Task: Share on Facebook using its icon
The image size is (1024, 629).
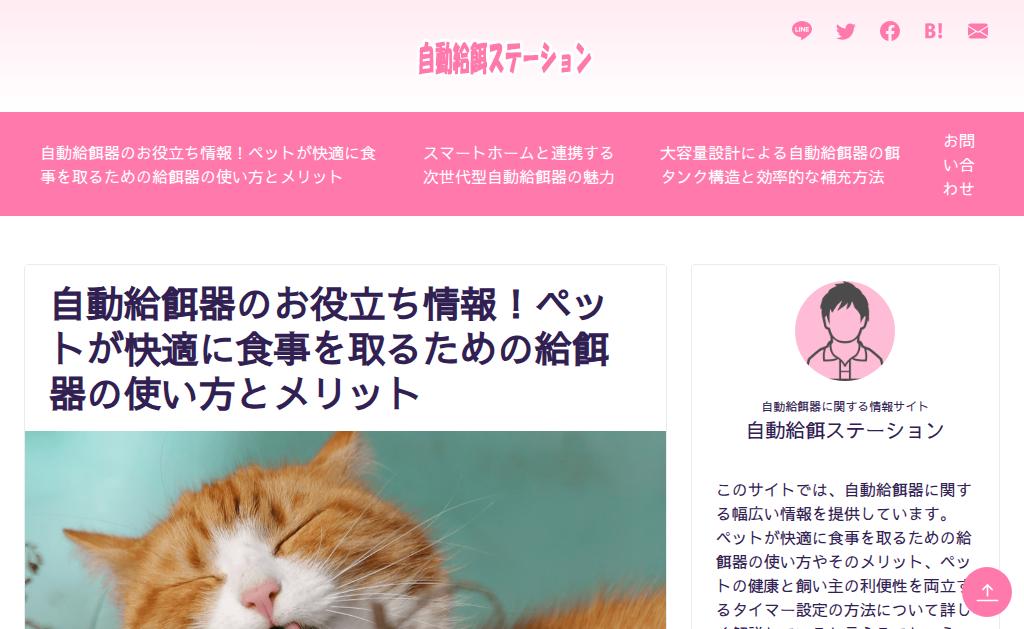Action: [889, 31]
